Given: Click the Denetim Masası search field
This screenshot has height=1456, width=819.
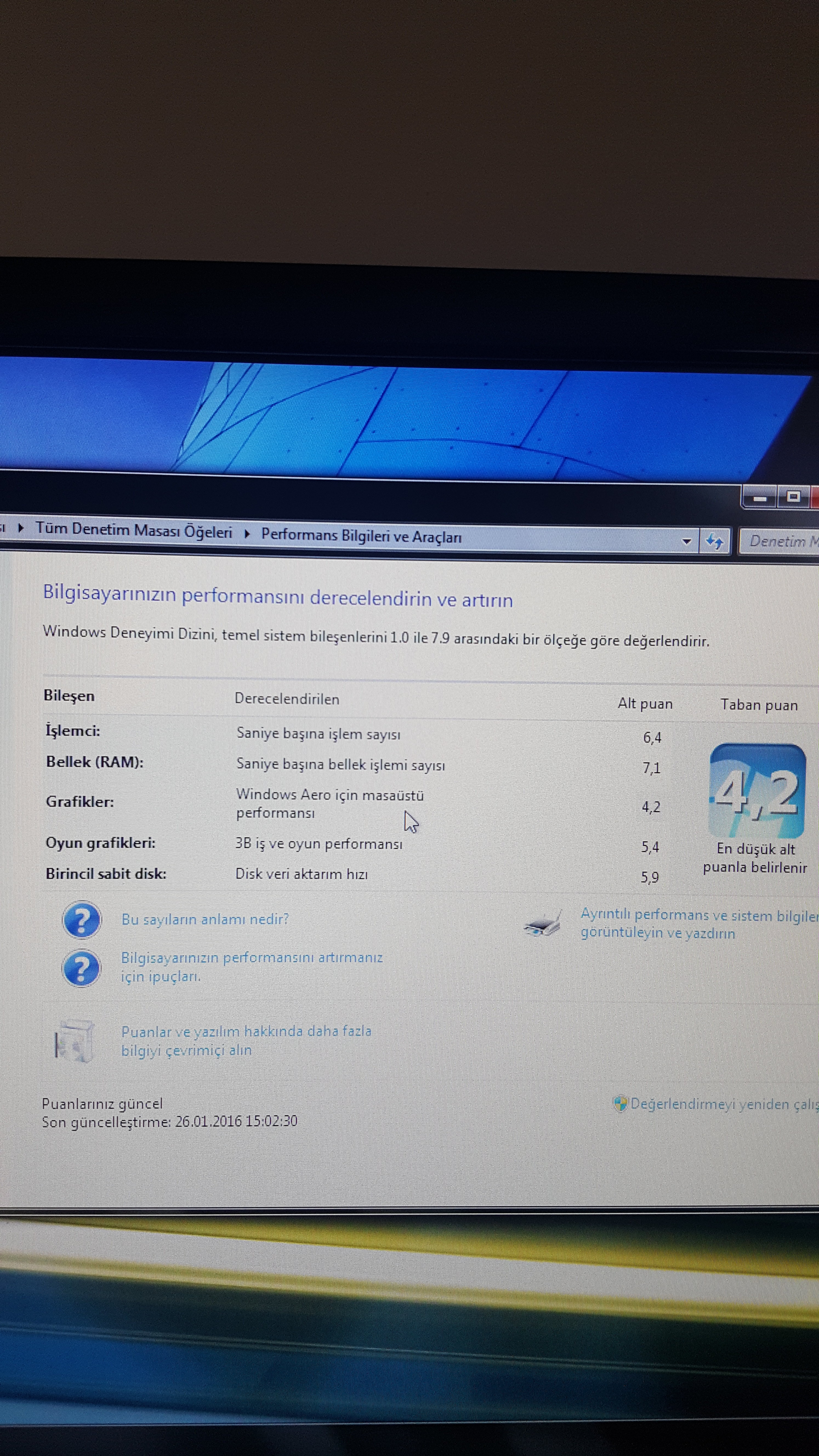Looking at the screenshot, I should [780, 542].
